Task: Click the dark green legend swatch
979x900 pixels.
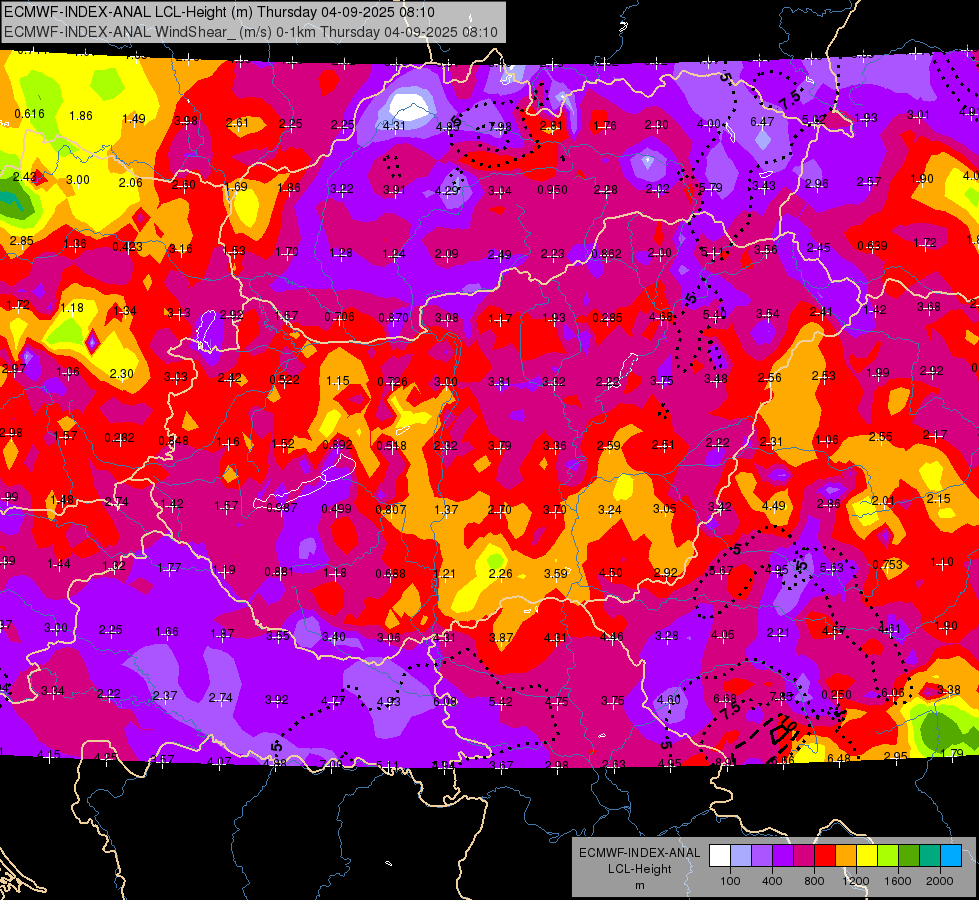Action: [909, 855]
